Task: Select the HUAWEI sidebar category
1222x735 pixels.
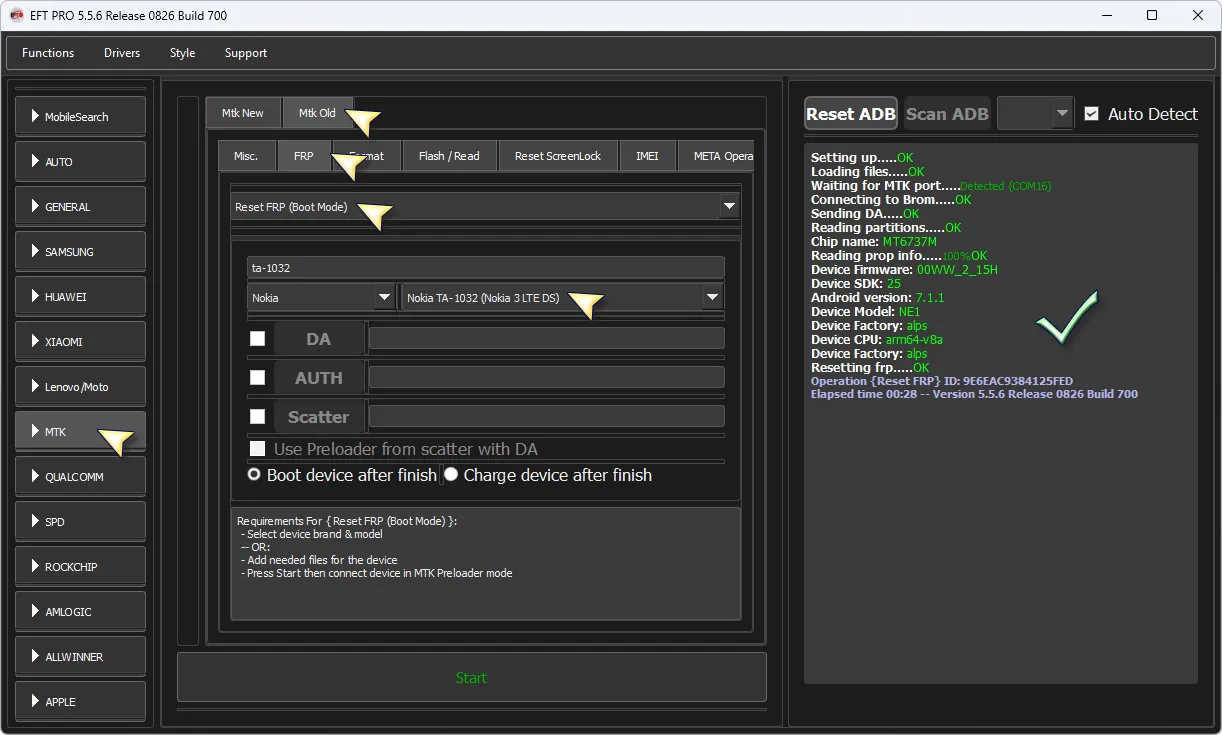Action: click(80, 296)
